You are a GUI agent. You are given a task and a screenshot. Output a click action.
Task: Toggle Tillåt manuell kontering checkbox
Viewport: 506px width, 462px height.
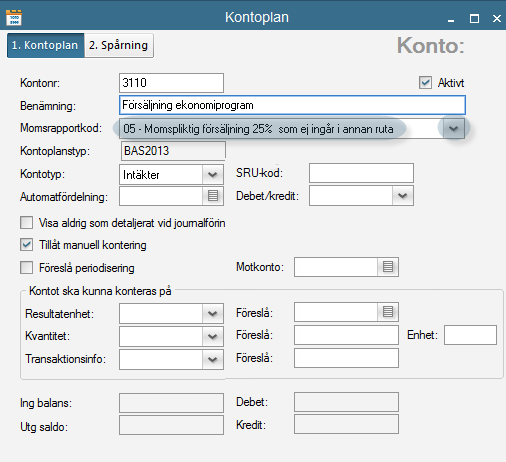coord(26,245)
